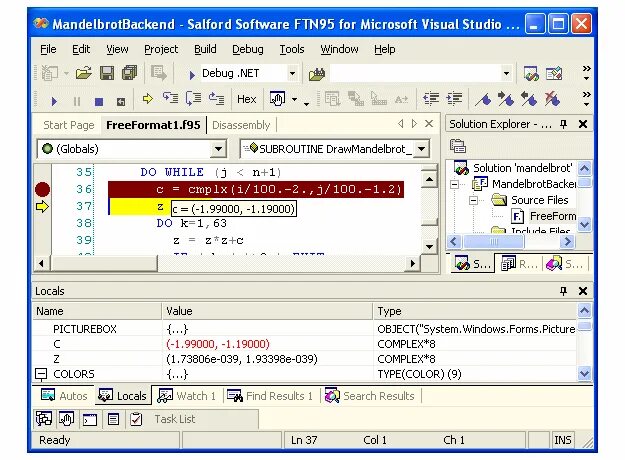Switch to the Search Results tab
Screen dimensions: 625x460
(x=370, y=396)
